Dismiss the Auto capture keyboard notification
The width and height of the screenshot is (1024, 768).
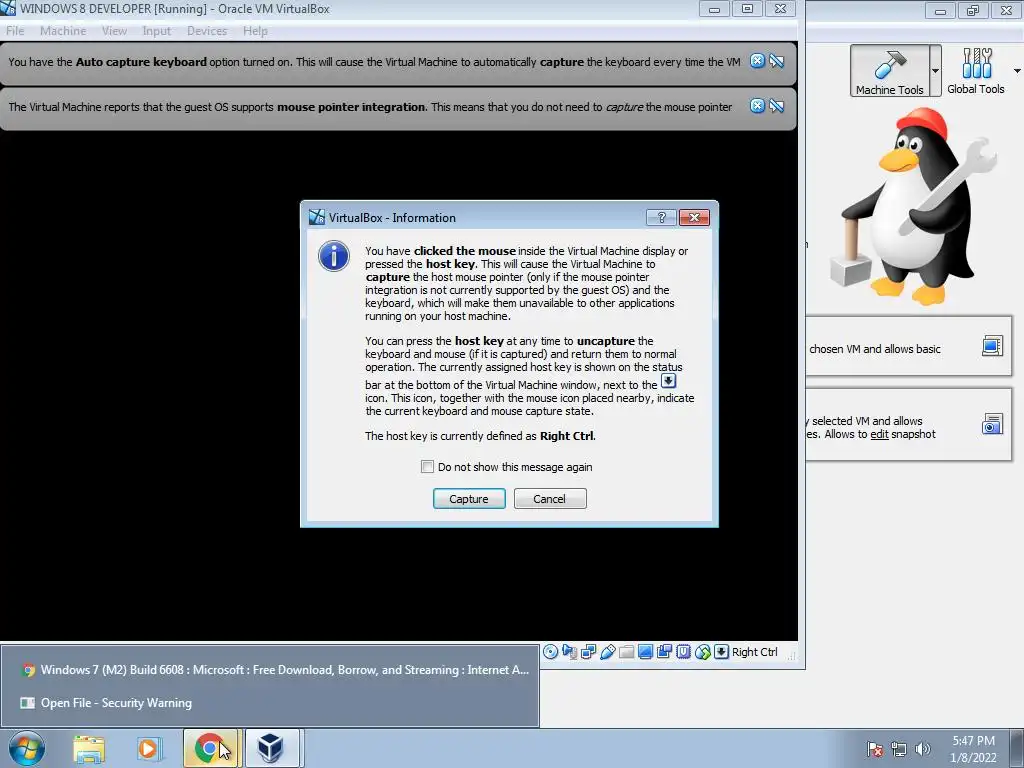coord(757,61)
